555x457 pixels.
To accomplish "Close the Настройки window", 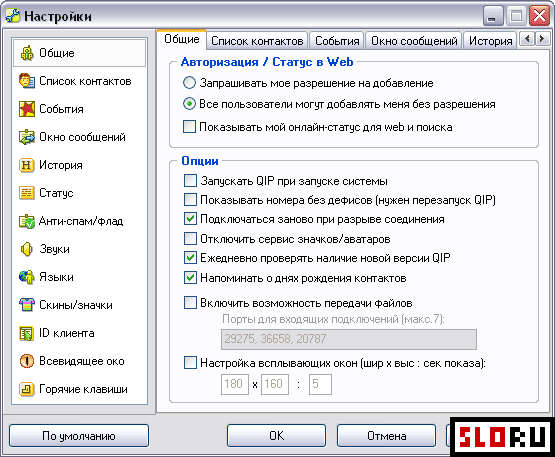I will pyautogui.click(x=539, y=16).
